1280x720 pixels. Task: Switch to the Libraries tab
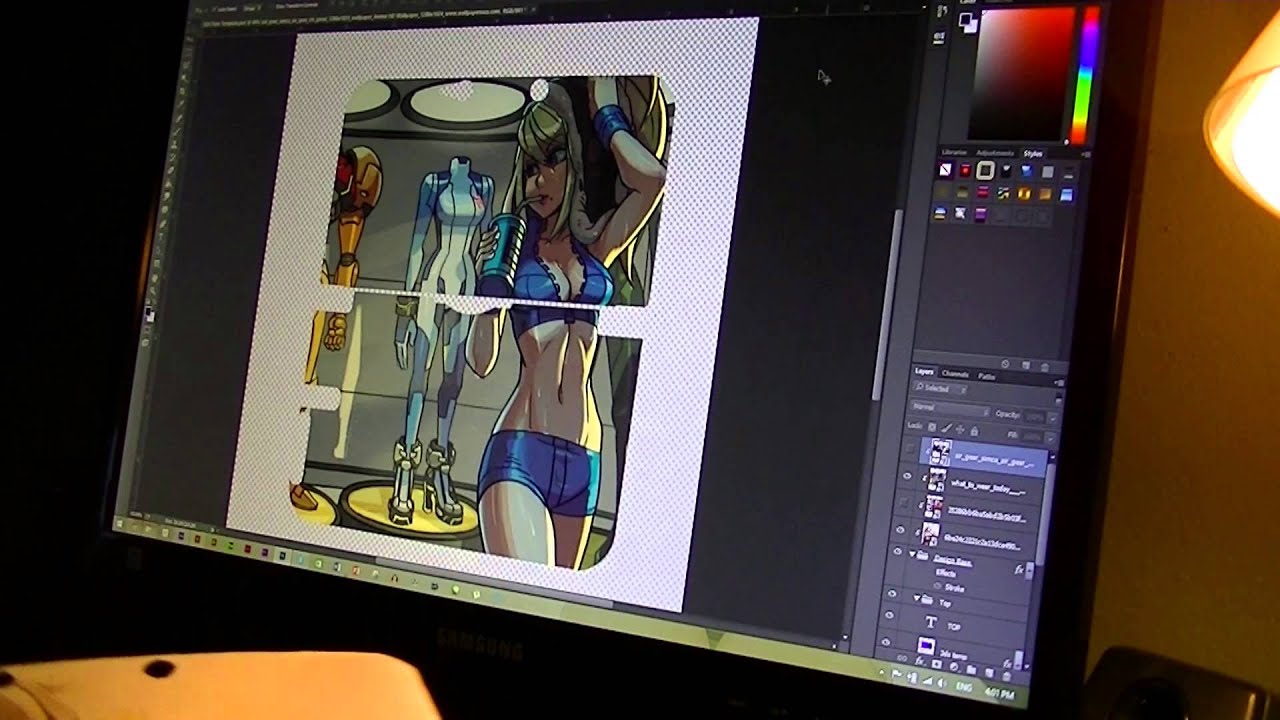click(x=954, y=153)
